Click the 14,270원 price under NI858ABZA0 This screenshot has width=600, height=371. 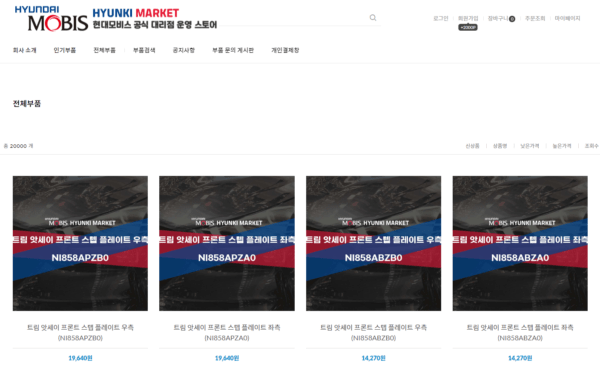pyautogui.click(x=520, y=358)
